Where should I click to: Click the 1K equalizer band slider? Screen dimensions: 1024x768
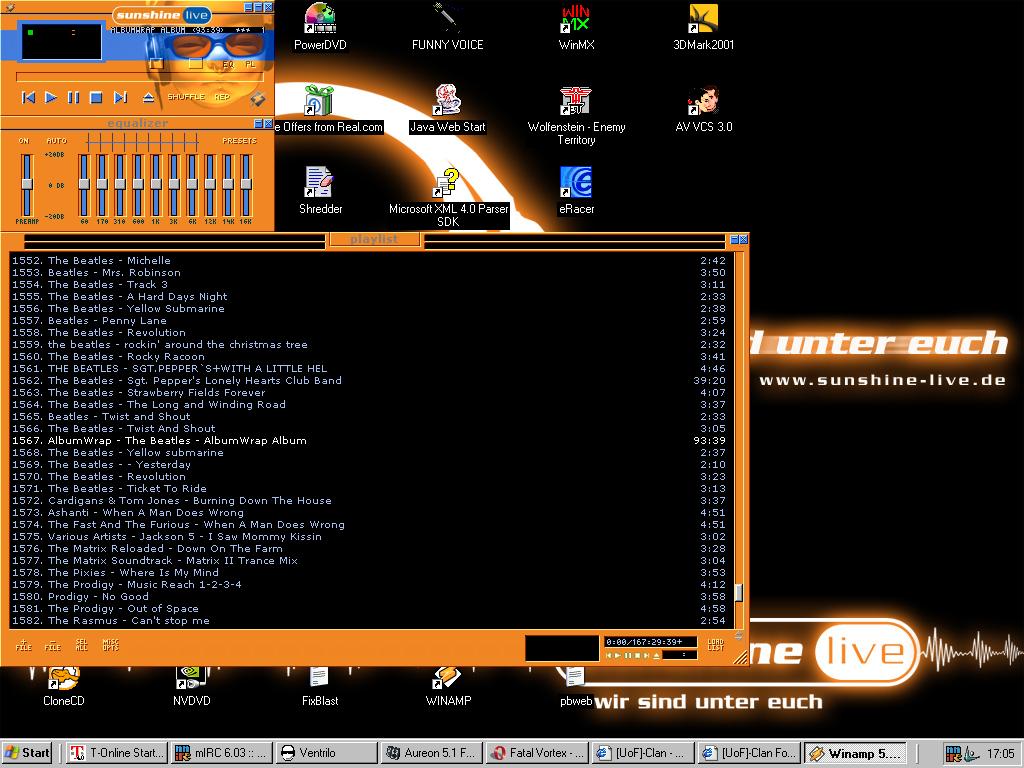[156, 185]
